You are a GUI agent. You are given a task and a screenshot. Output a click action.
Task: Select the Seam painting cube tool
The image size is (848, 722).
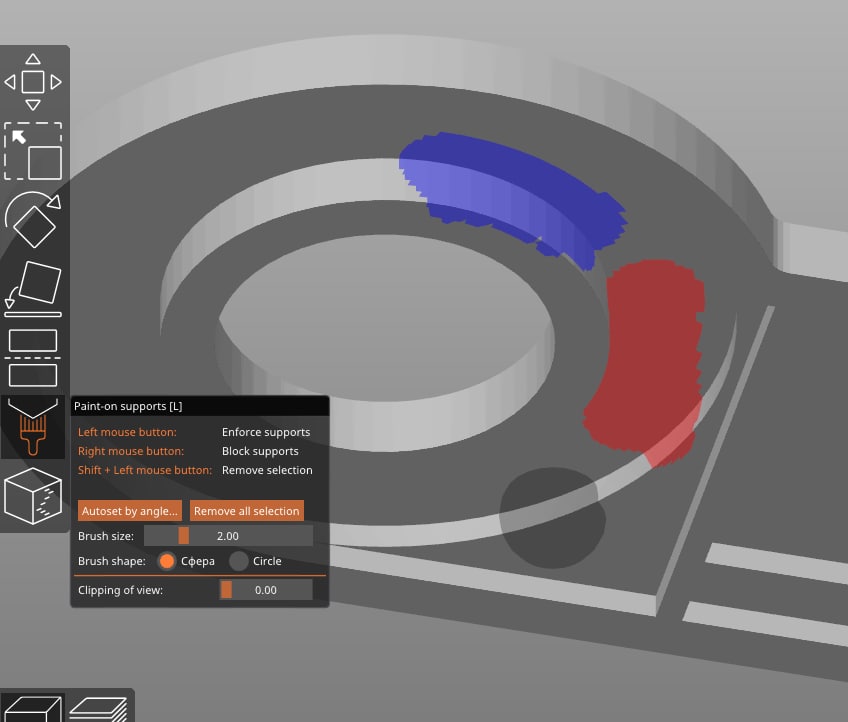(x=33, y=496)
